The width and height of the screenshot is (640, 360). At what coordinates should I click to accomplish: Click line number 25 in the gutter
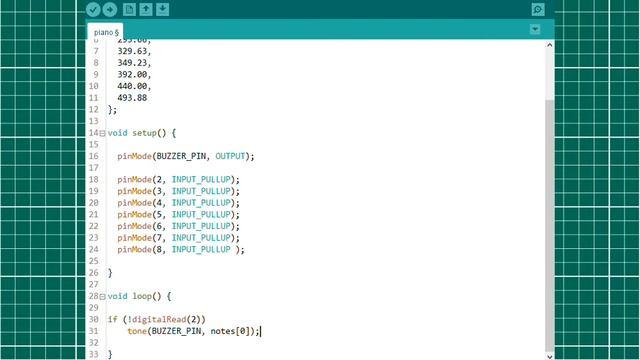93,261
